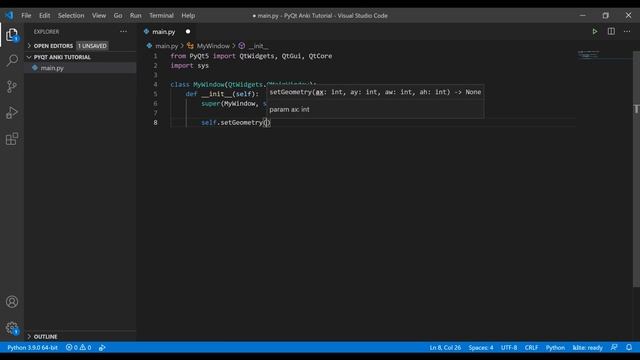Click the 1 UNSAVED badge
640x360 pixels.
pyautogui.click(x=92, y=46)
